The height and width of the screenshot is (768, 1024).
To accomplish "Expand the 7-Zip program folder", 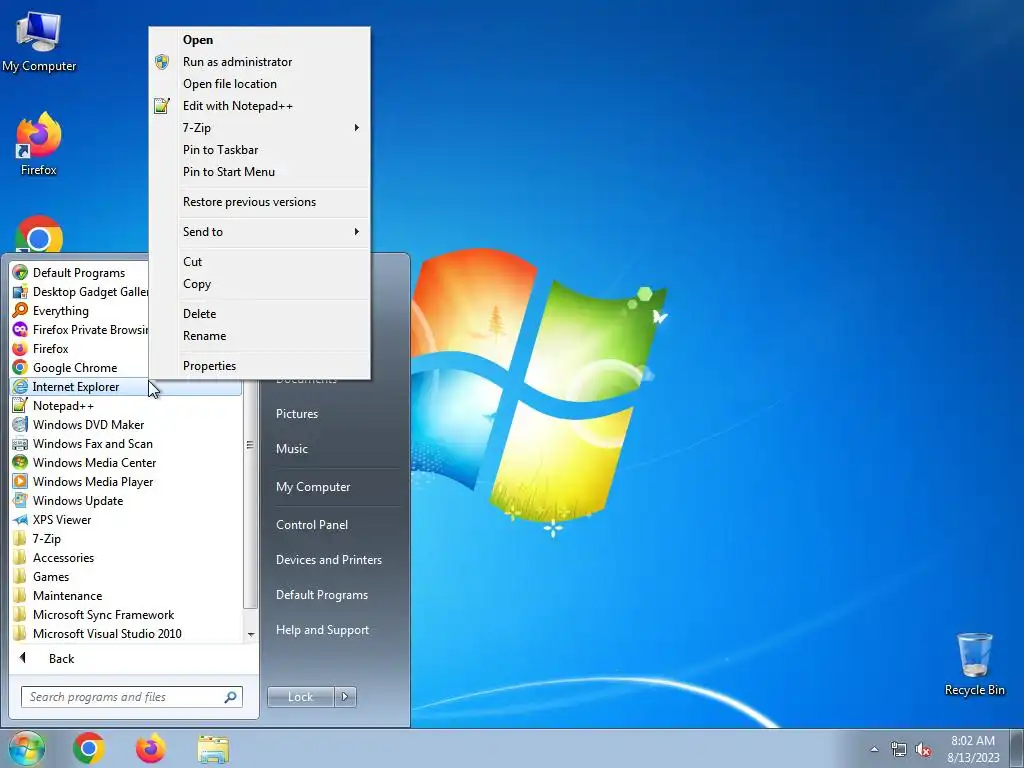I will click(x=126, y=538).
